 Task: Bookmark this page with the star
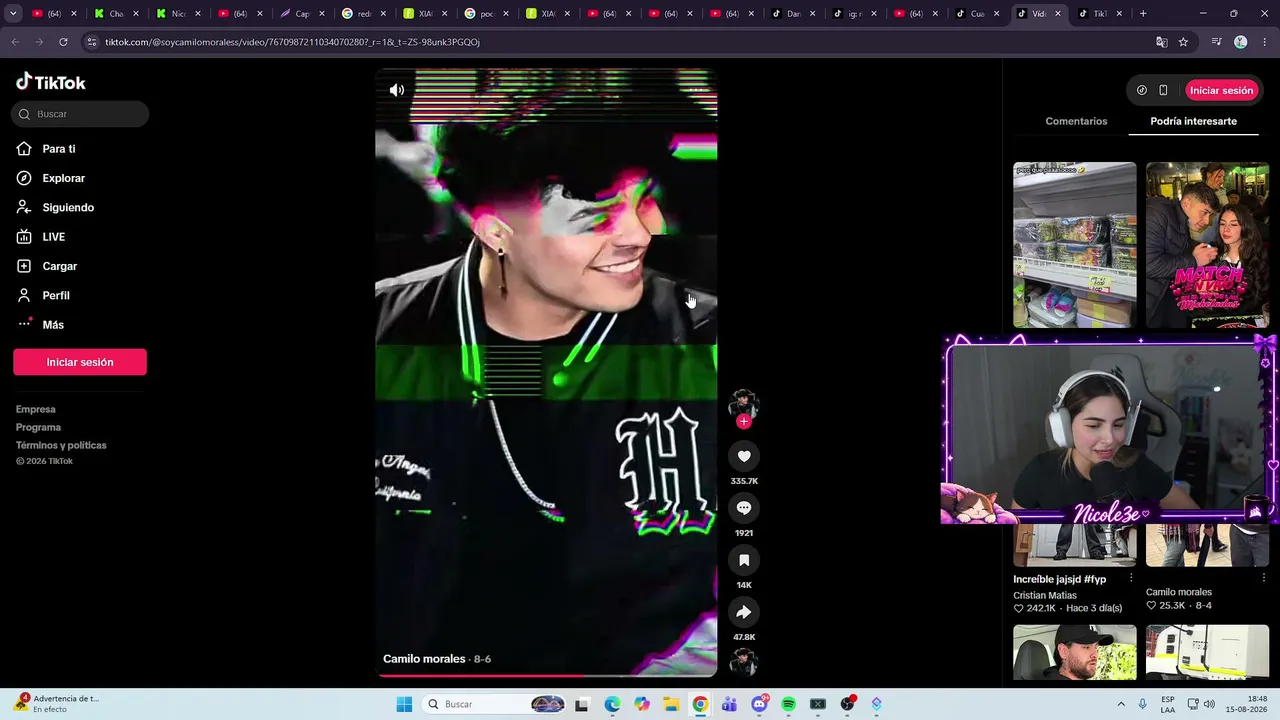1183,42
